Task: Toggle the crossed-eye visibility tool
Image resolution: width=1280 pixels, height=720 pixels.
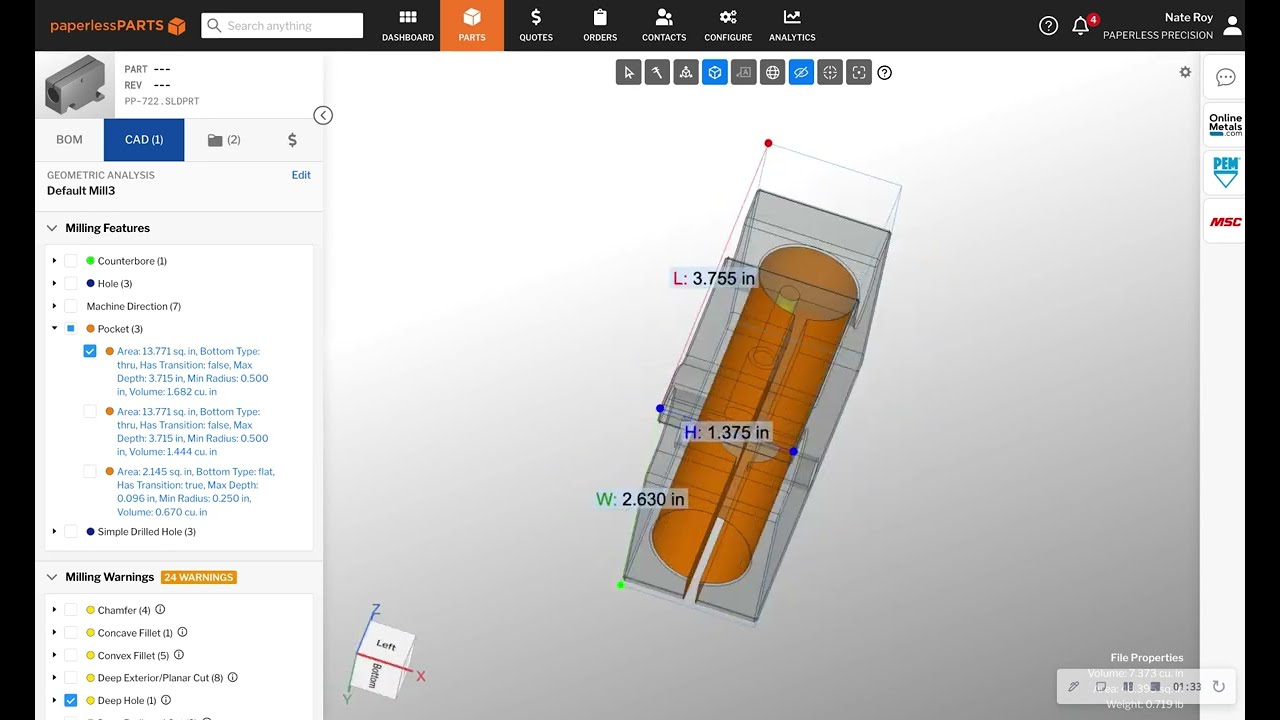Action: (x=801, y=72)
